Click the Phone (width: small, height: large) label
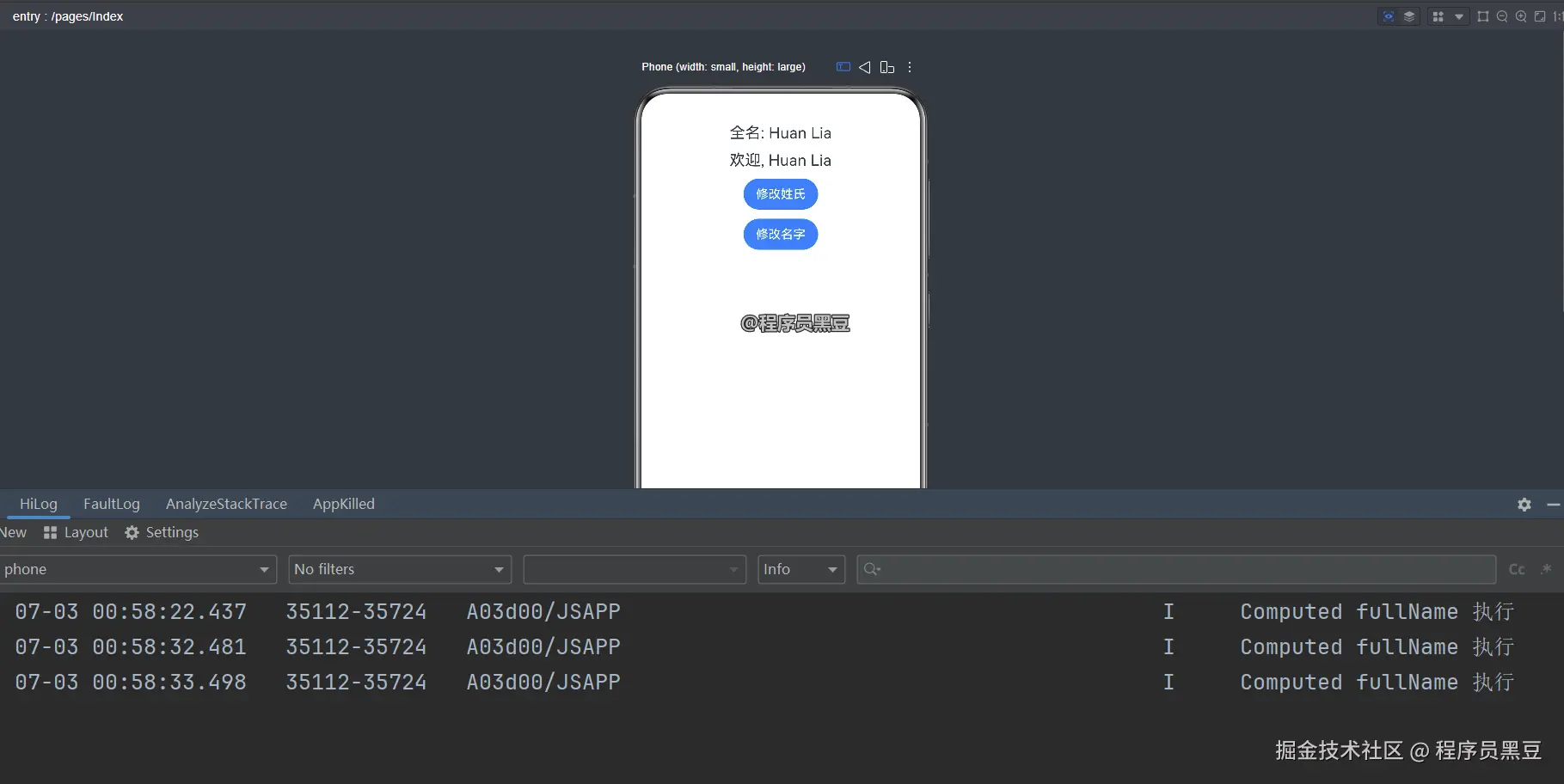This screenshot has height=784, width=1564. pyautogui.click(x=723, y=67)
